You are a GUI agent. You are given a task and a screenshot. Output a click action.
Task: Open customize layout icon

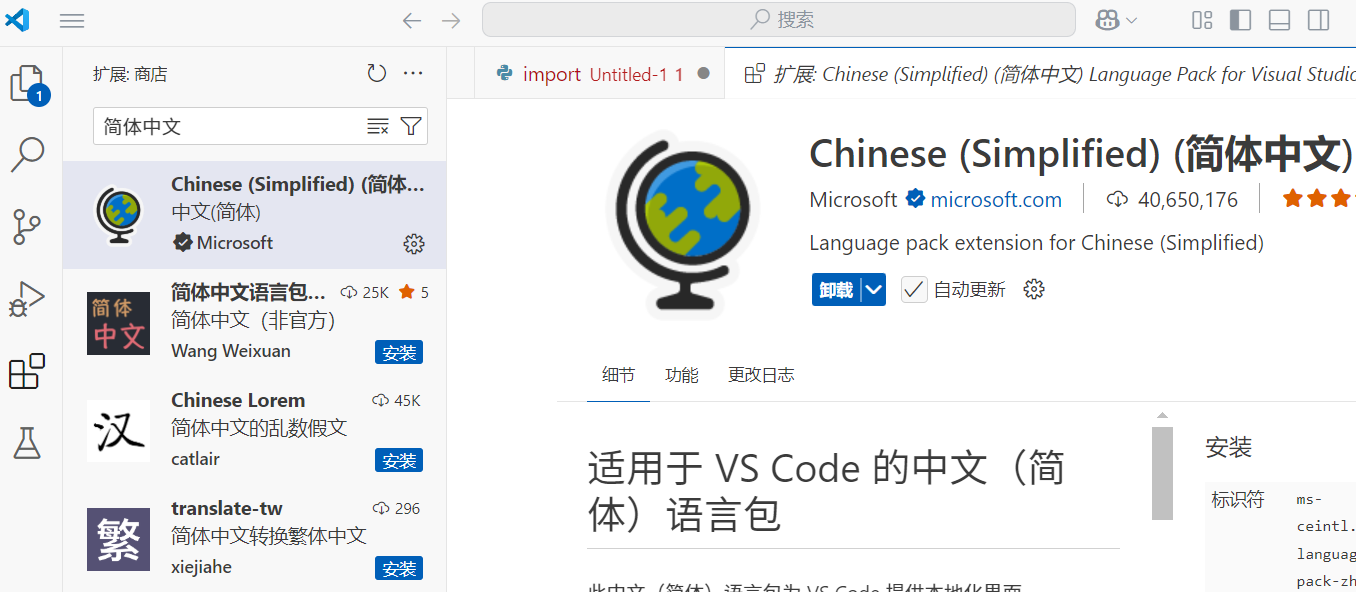[x=1202, y=20]
